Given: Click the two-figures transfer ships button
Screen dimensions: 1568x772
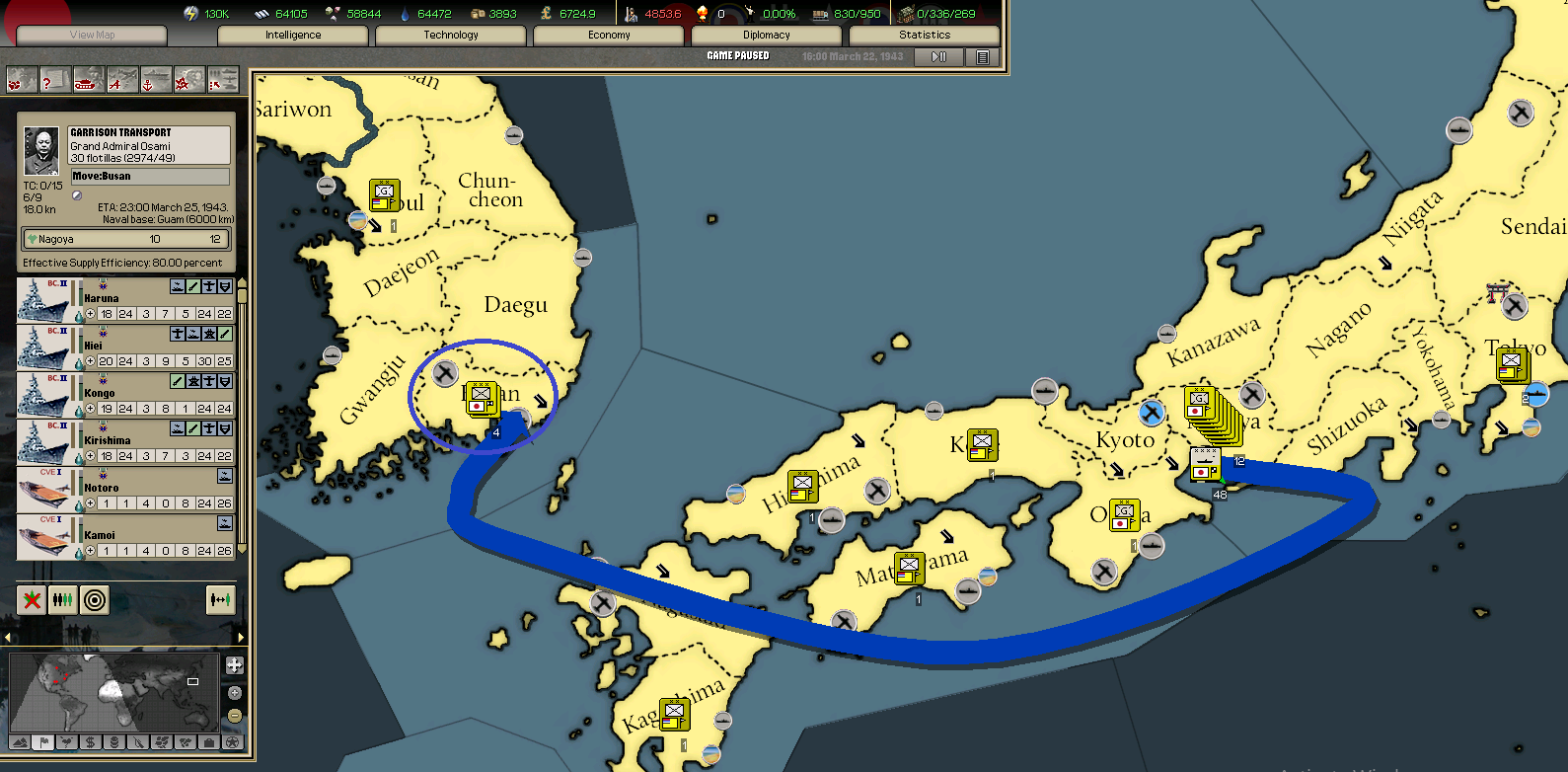Looking at the screenshot, I should (x=220, y=599).
